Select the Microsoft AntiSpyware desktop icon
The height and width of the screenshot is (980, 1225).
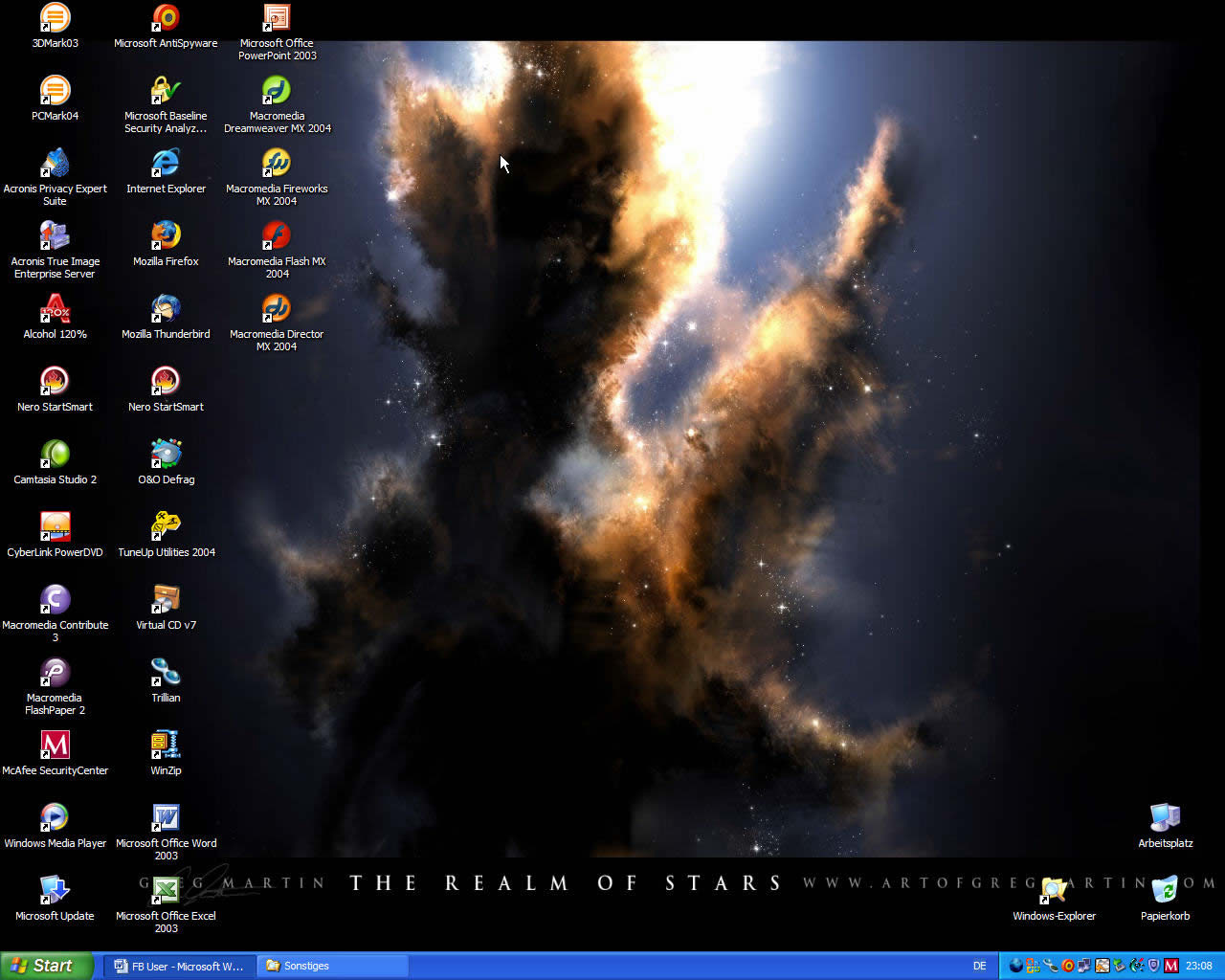tap(166, 26)
